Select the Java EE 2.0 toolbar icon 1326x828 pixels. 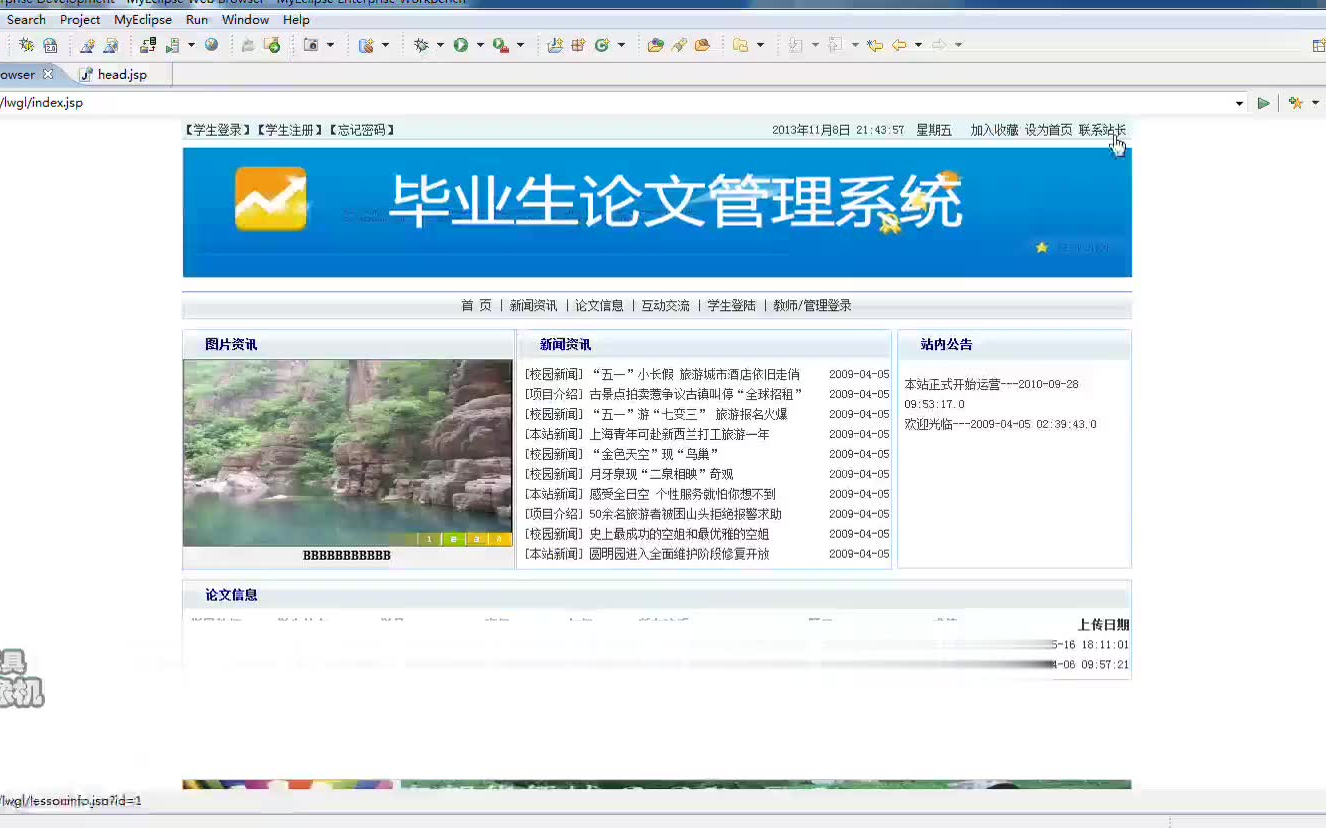tap(52, 45)
